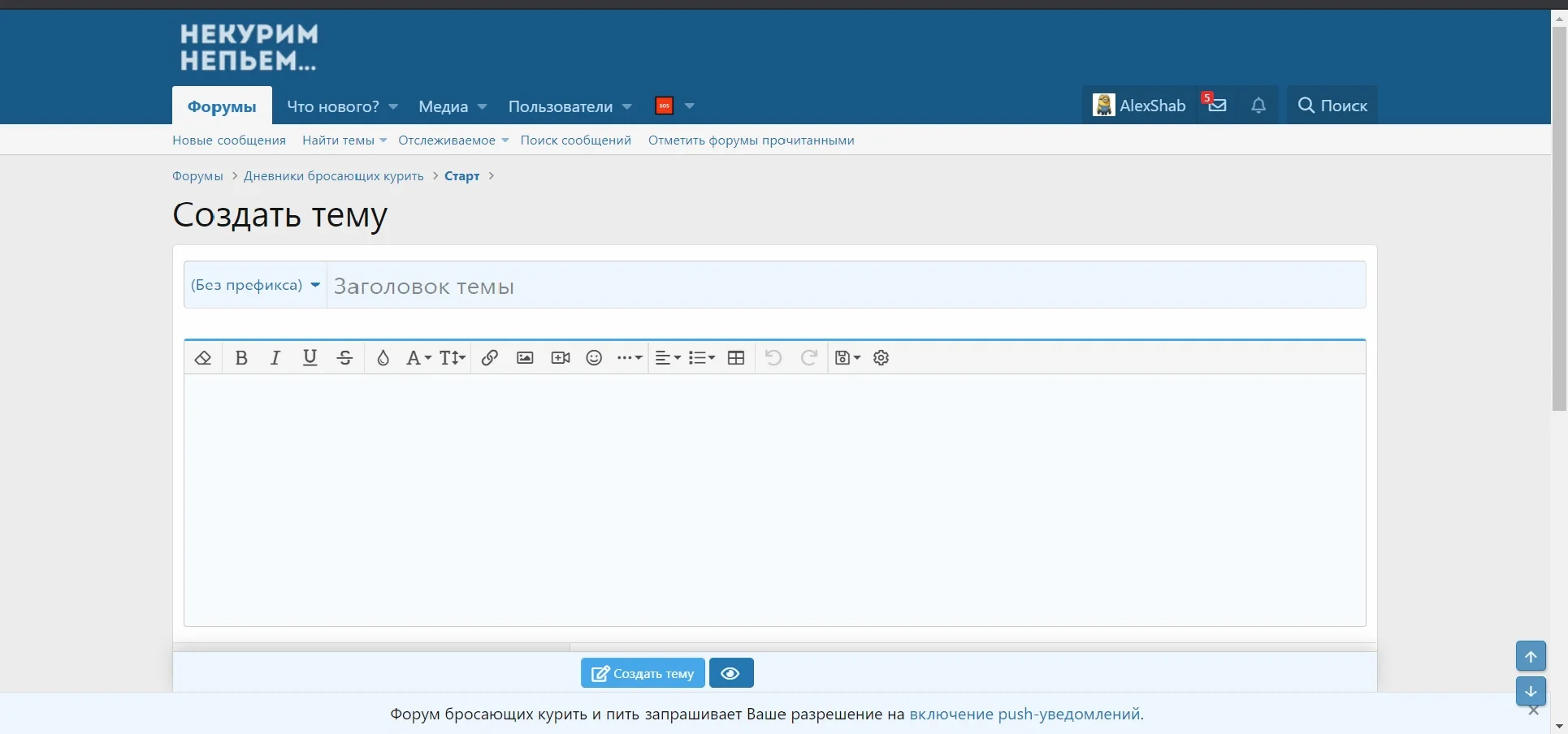Click the scroll-to-top arrow button
This screenshot has width=1568, height=734.
tap(1531, 656)
